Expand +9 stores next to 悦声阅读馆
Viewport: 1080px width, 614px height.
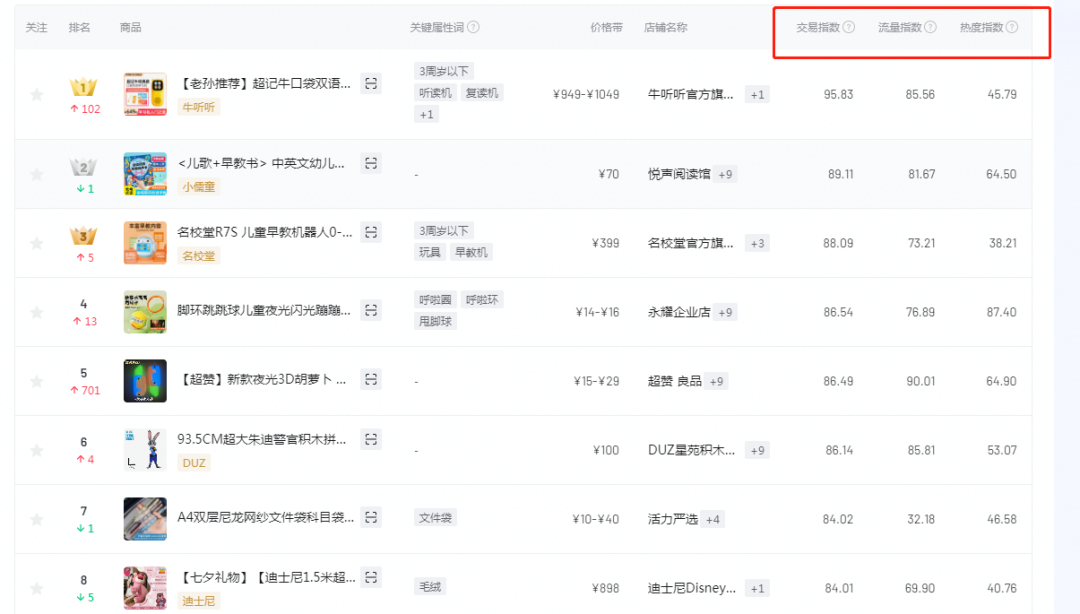pos(725,174)
